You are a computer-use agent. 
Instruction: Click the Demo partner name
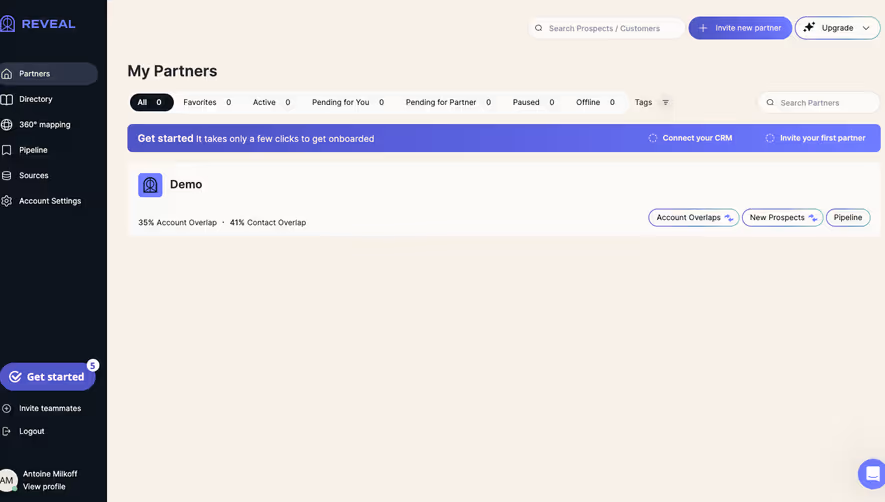tap(186, 185)
